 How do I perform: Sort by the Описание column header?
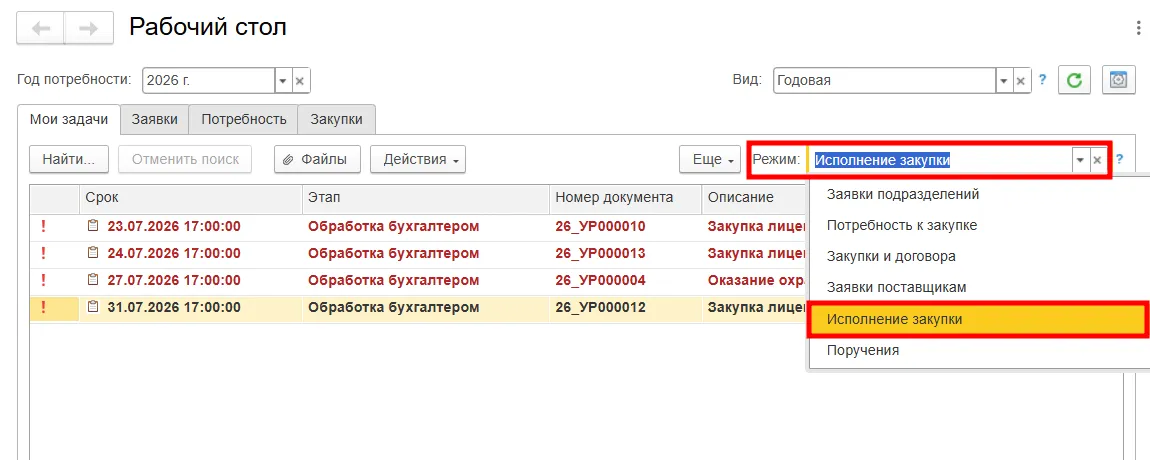755,198
